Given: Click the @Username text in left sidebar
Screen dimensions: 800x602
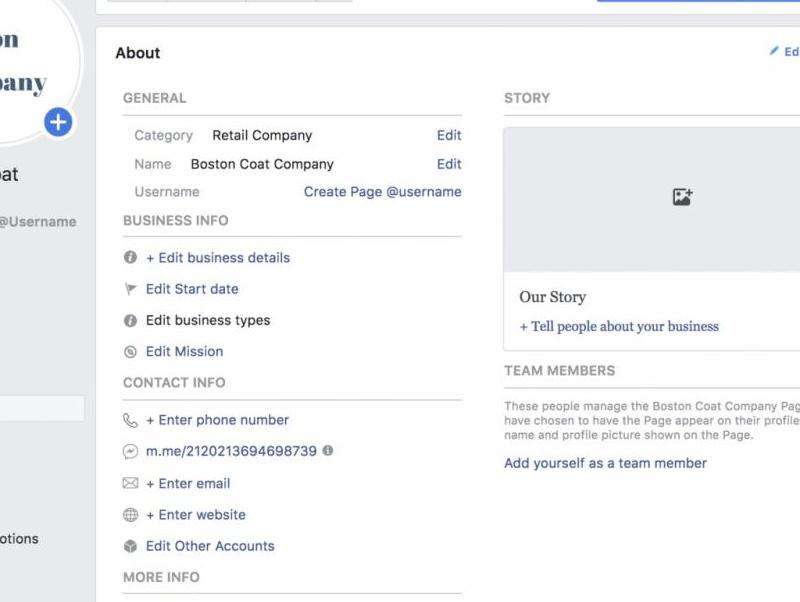Looking at the screenshot, I should (x=38, y=221).
